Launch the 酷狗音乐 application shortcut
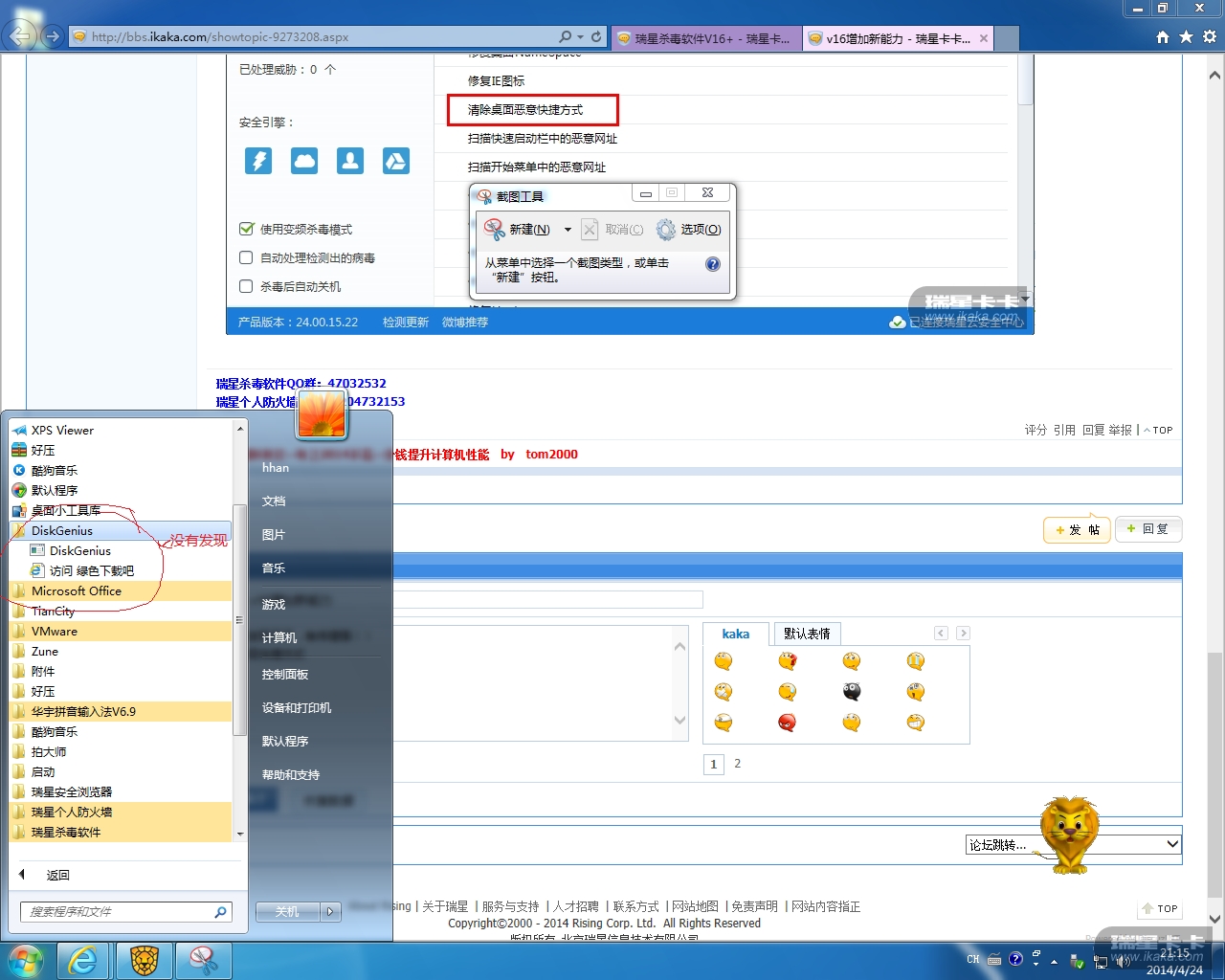Screen dimensions: 1225x980 click(121, 470)
